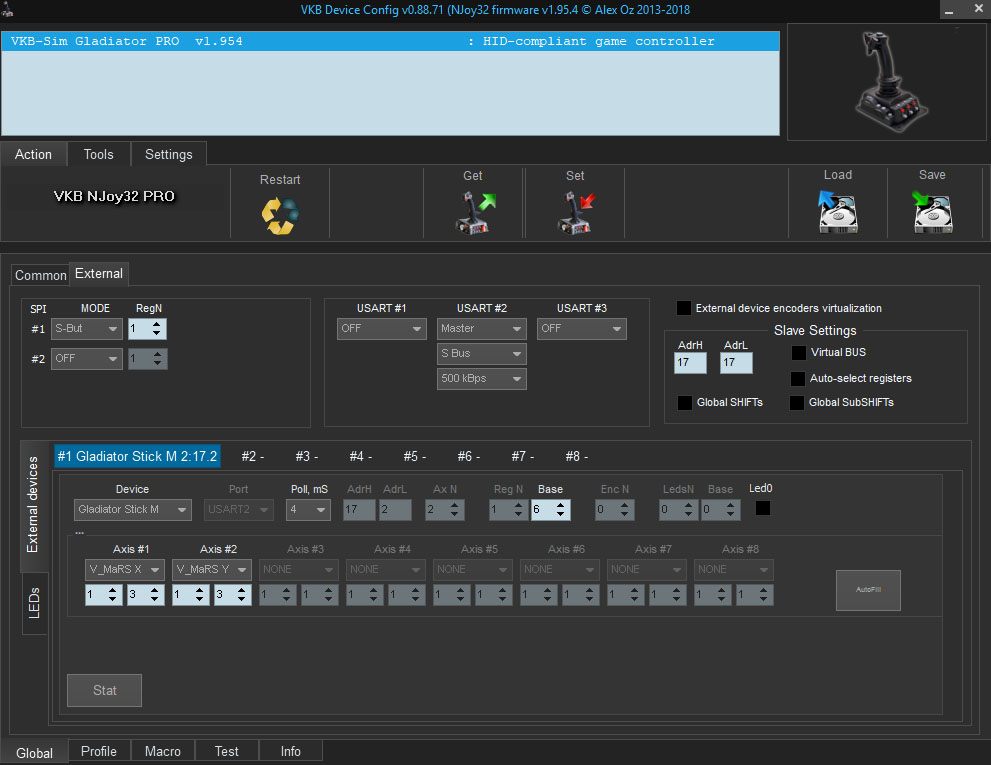The height and width of the screenshot is (765, 991).
Task: Enable the Global SHIFTs checkbox
Action: click(685, 403)
